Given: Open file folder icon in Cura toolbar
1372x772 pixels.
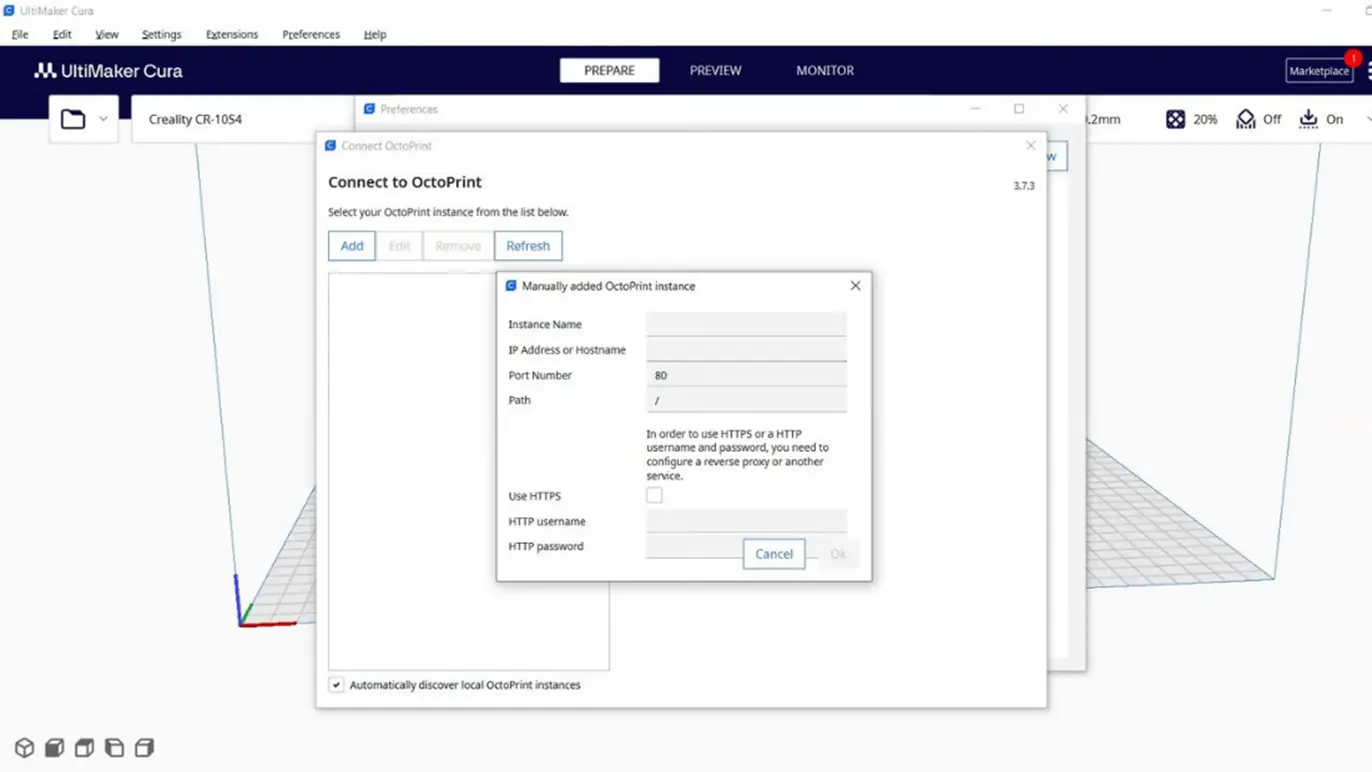Looking at the screenshot, I should (x=73, y=119).
